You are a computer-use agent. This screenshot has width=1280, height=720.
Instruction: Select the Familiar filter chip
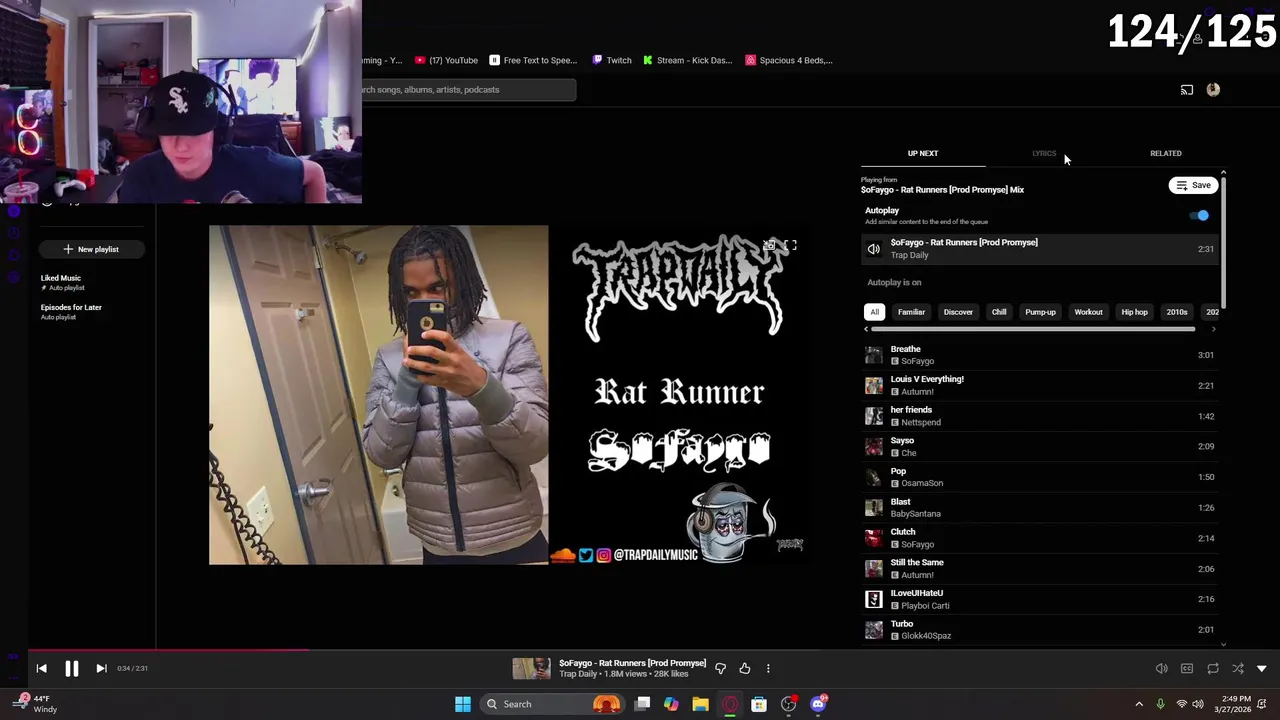click(911, 312)
